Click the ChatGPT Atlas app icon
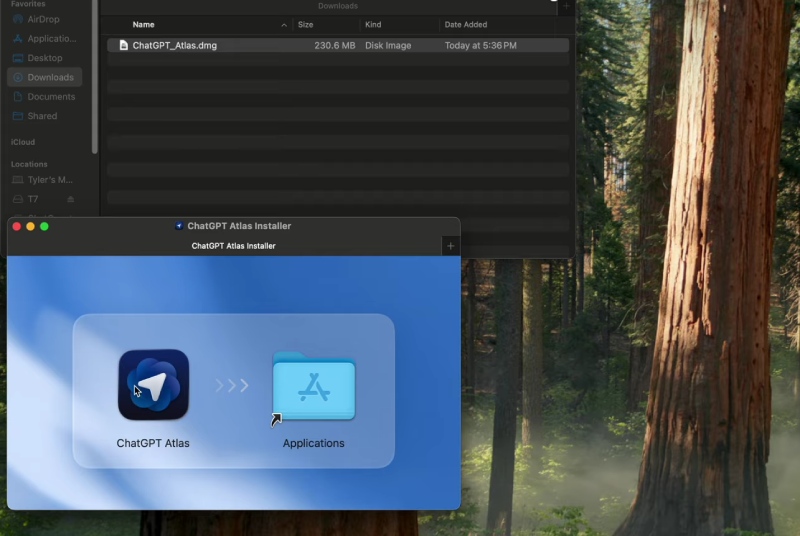The image size is (800, 536). click(153, 385)
